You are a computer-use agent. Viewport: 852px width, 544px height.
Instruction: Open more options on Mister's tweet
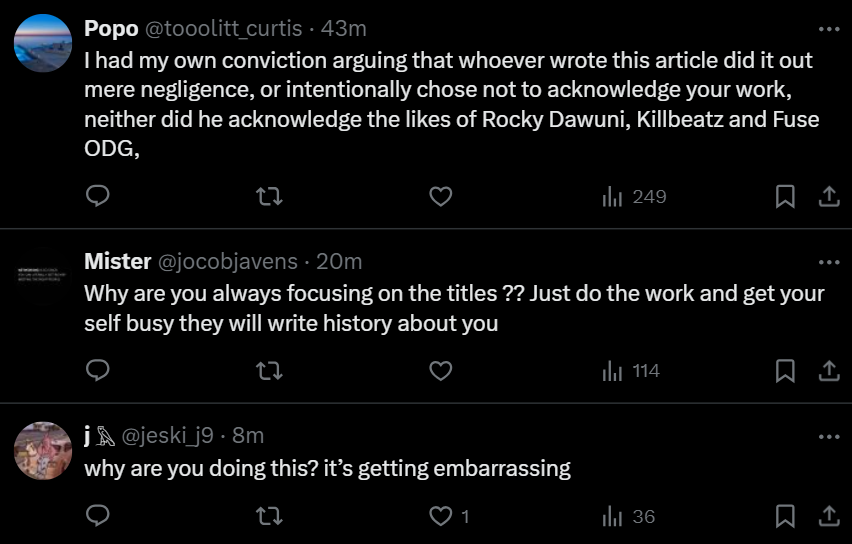[829, 262]
